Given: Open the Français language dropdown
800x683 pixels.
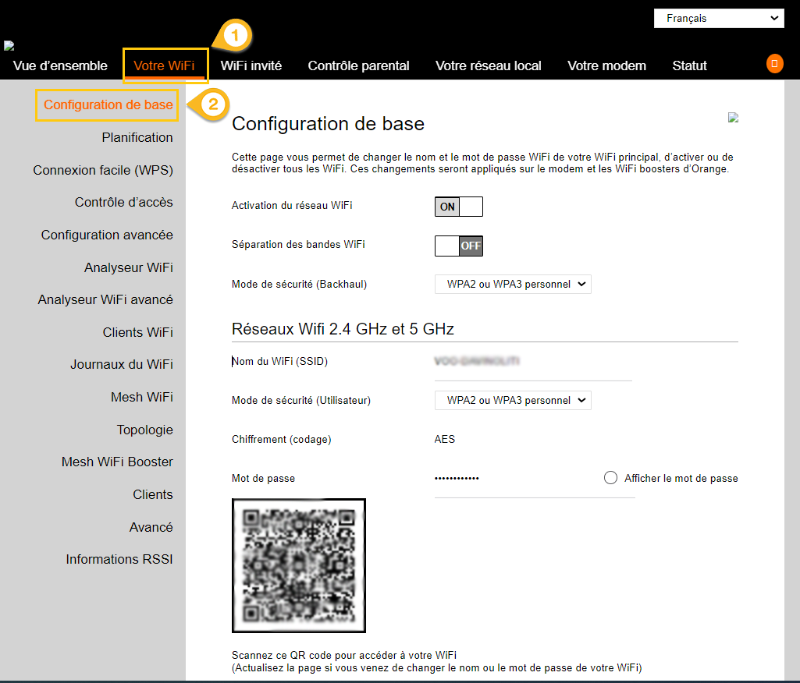Looking at the screenshot, I should coord(718,18).
